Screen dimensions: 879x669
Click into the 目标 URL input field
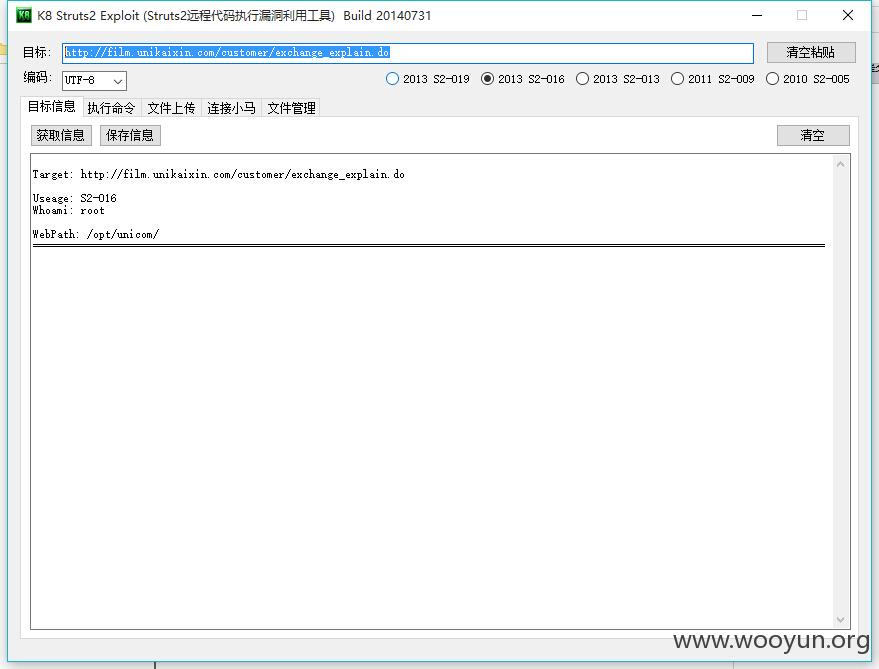408,53
